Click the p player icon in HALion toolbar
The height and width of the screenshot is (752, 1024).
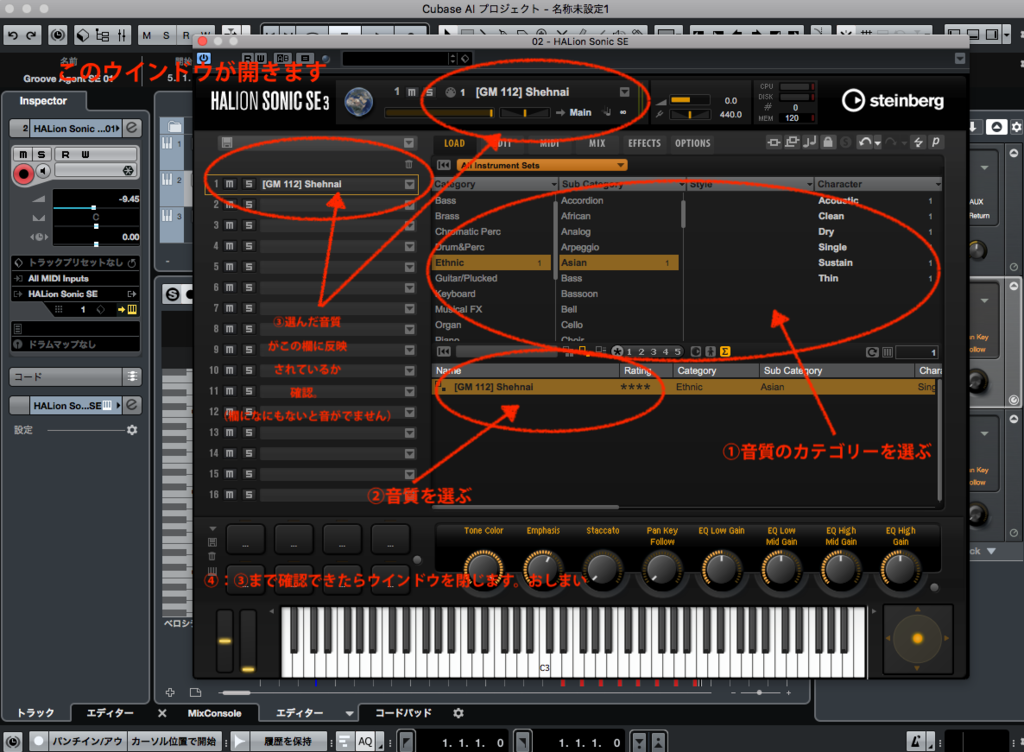[935, 142]
